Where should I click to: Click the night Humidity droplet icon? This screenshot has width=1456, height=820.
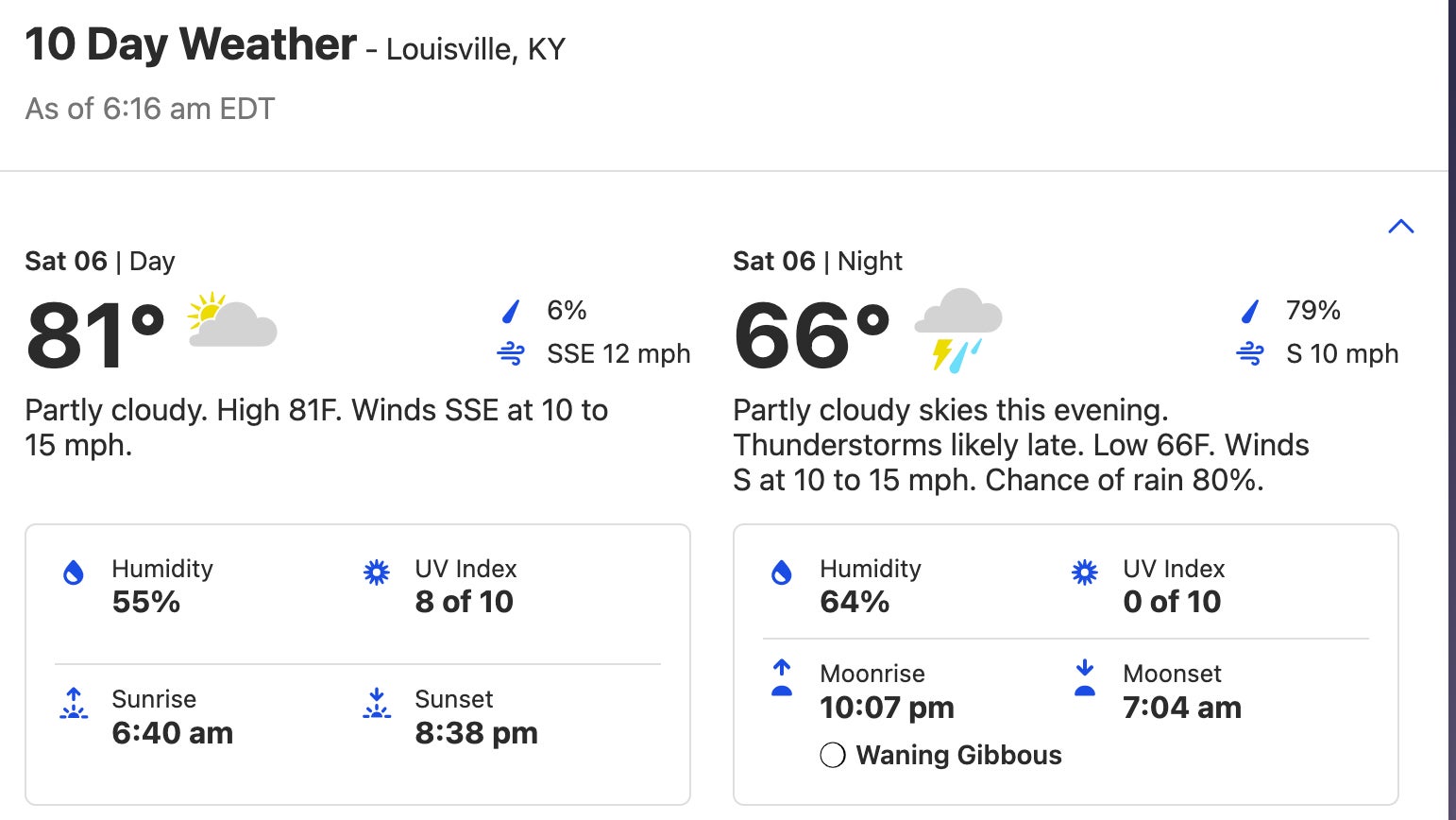782,572
